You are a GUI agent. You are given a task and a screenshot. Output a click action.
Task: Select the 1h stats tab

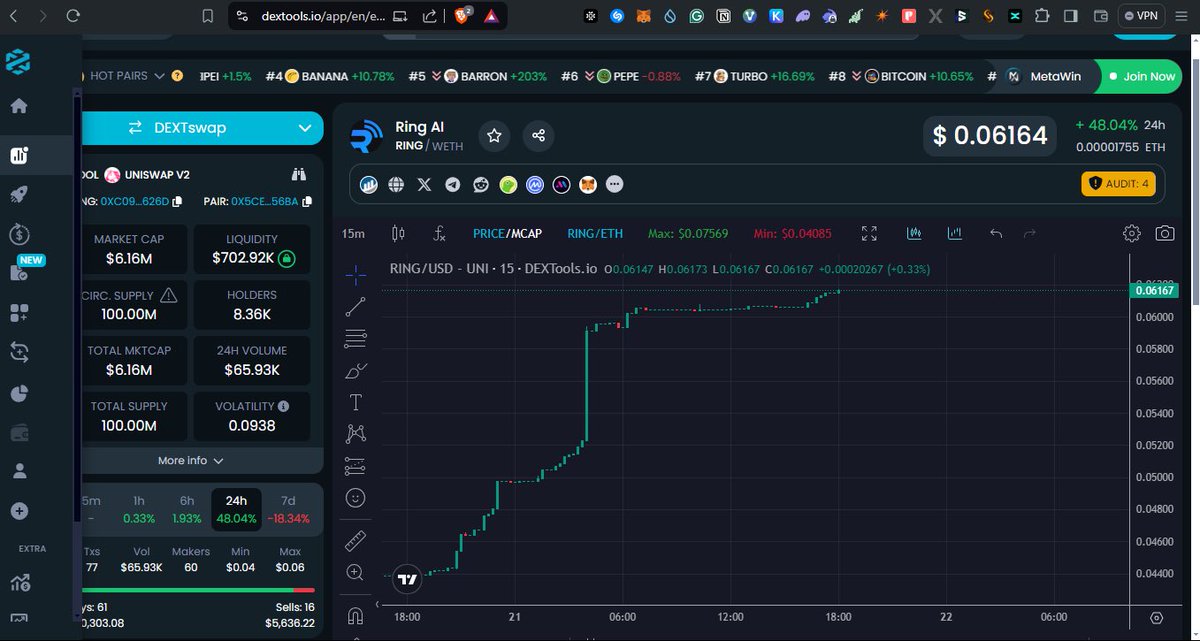point(139,510)
